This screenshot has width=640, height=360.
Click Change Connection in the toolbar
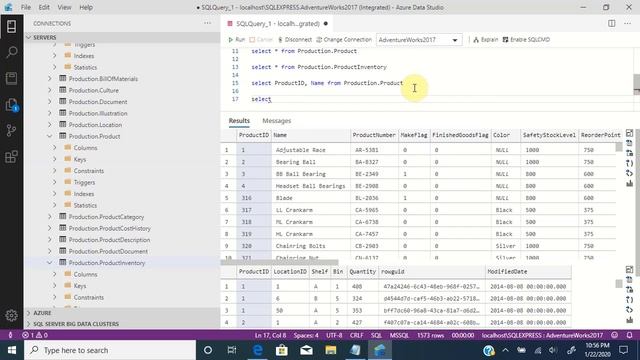click(x=344, y=40)
